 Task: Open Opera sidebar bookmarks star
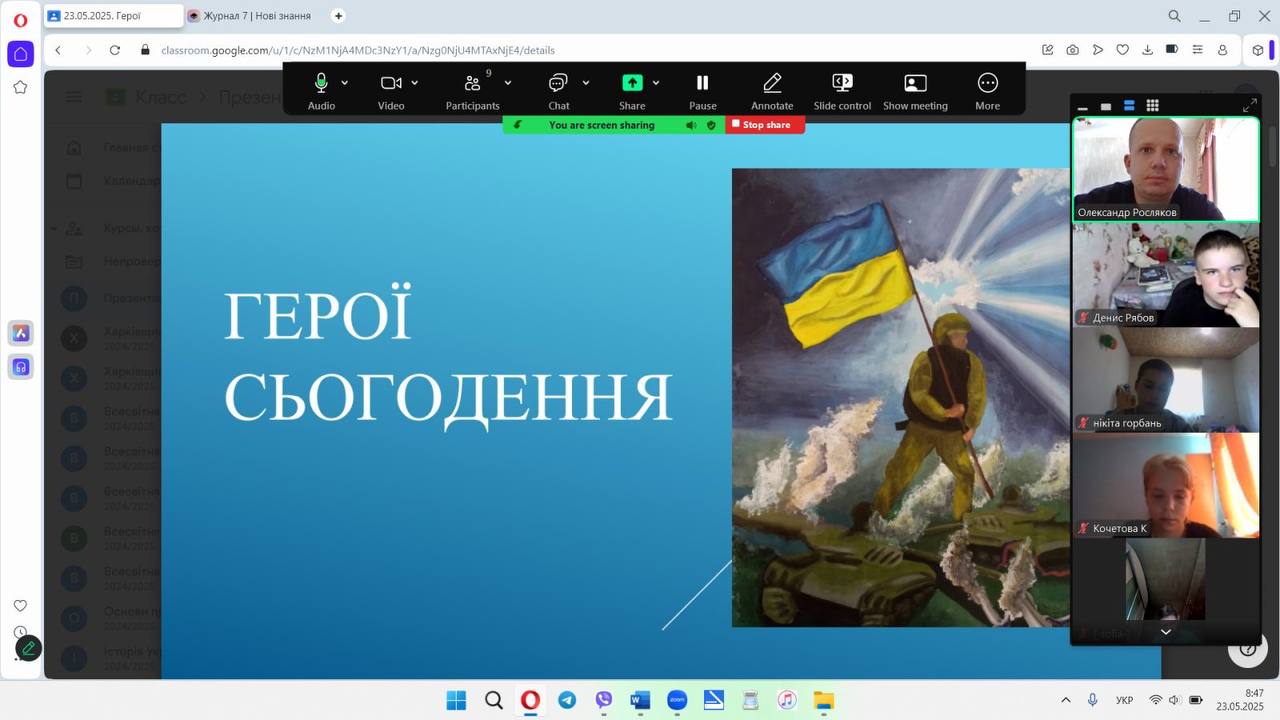20,87
